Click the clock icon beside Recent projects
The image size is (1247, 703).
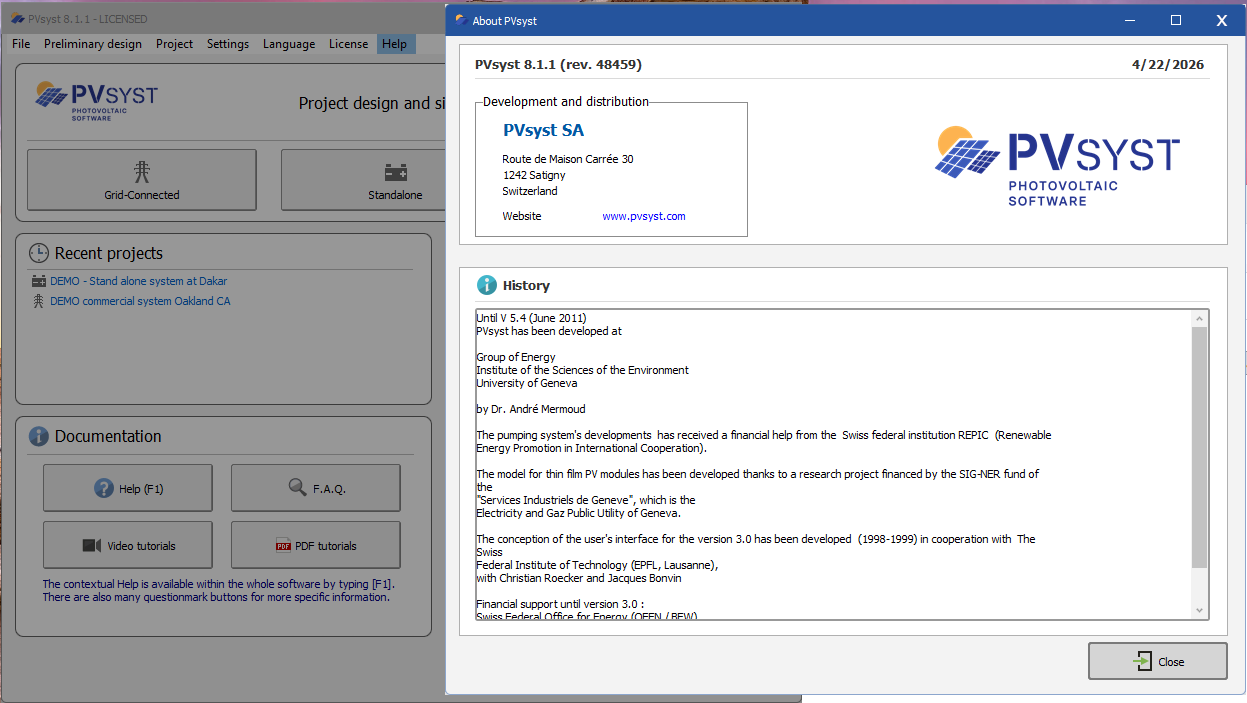click(x=39, y=253)
